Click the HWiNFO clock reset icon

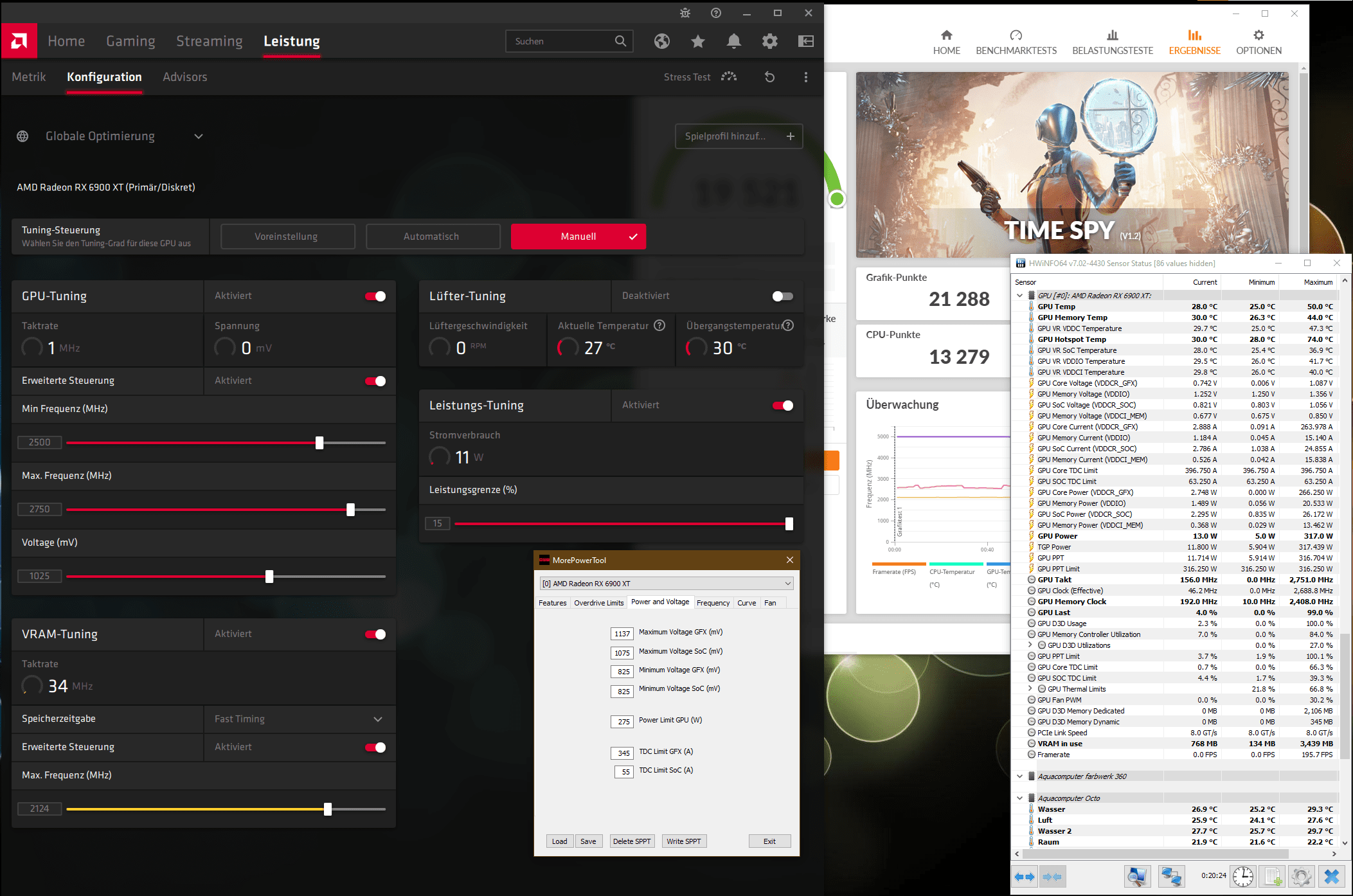[x=1243, y=877]
